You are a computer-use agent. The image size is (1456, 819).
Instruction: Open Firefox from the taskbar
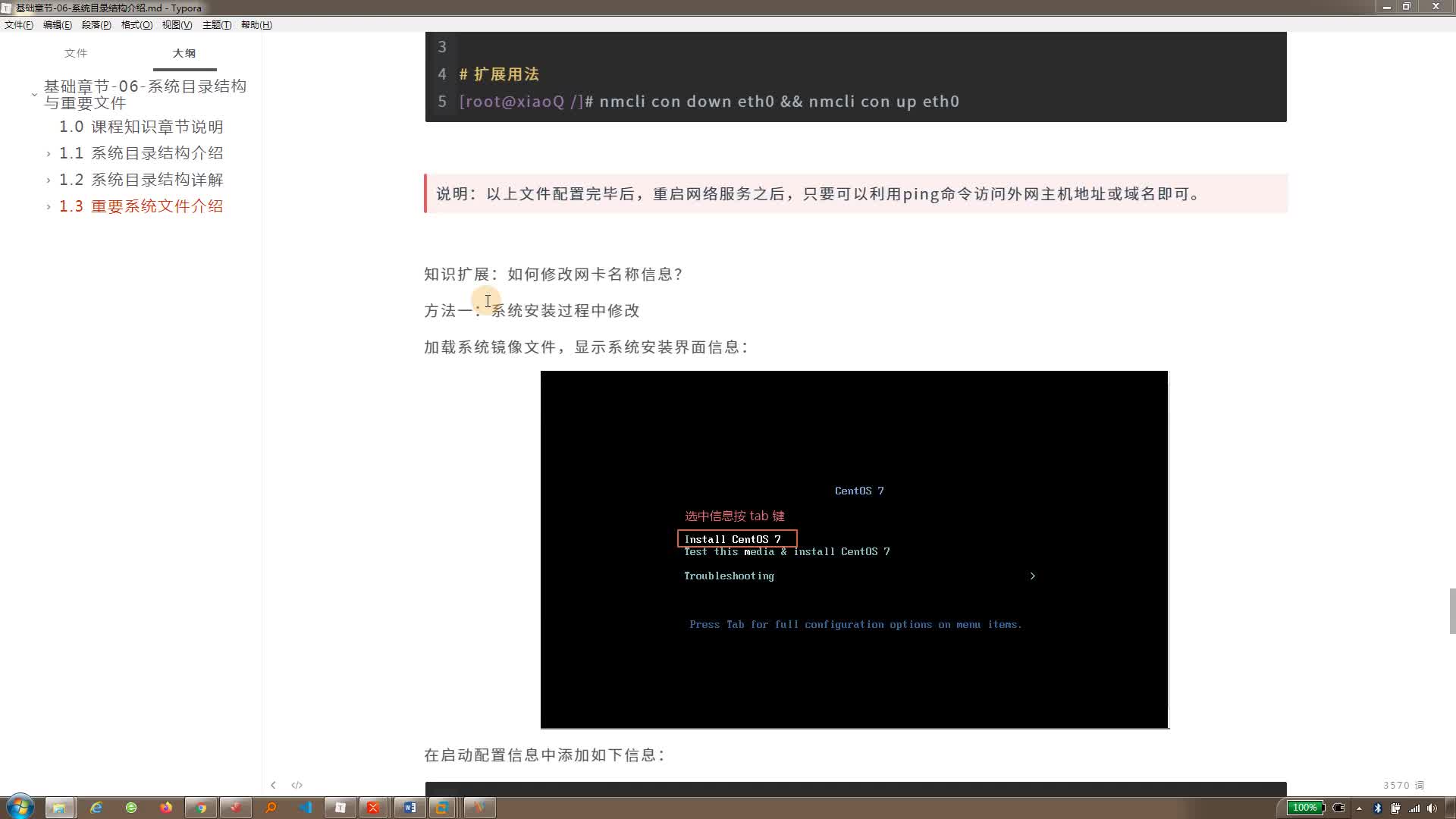click(x=166, y=808)
